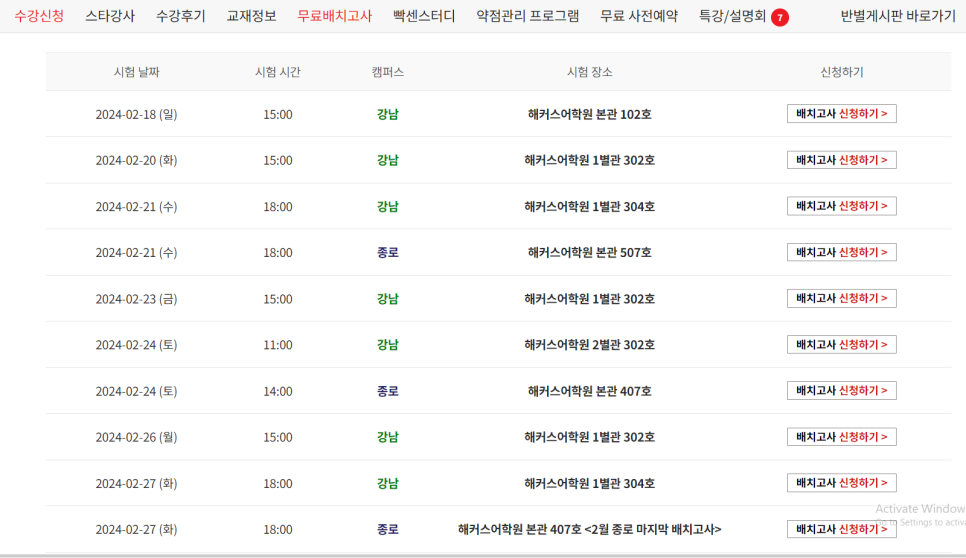
Task: Select 교재정보 in navigation
Action: [x=251, y=16]
